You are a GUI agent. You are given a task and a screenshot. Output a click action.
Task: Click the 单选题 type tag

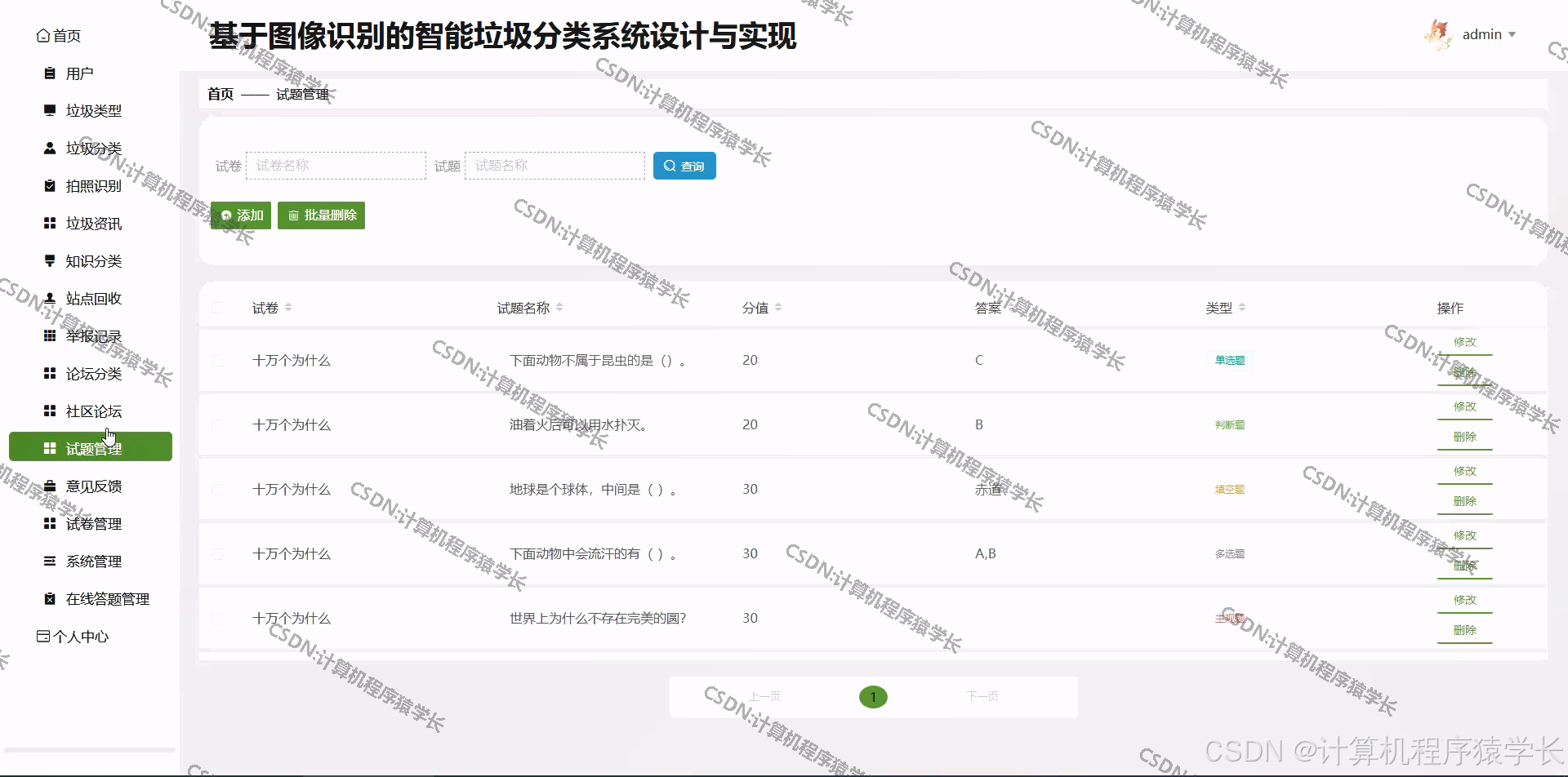[1229, 360]
